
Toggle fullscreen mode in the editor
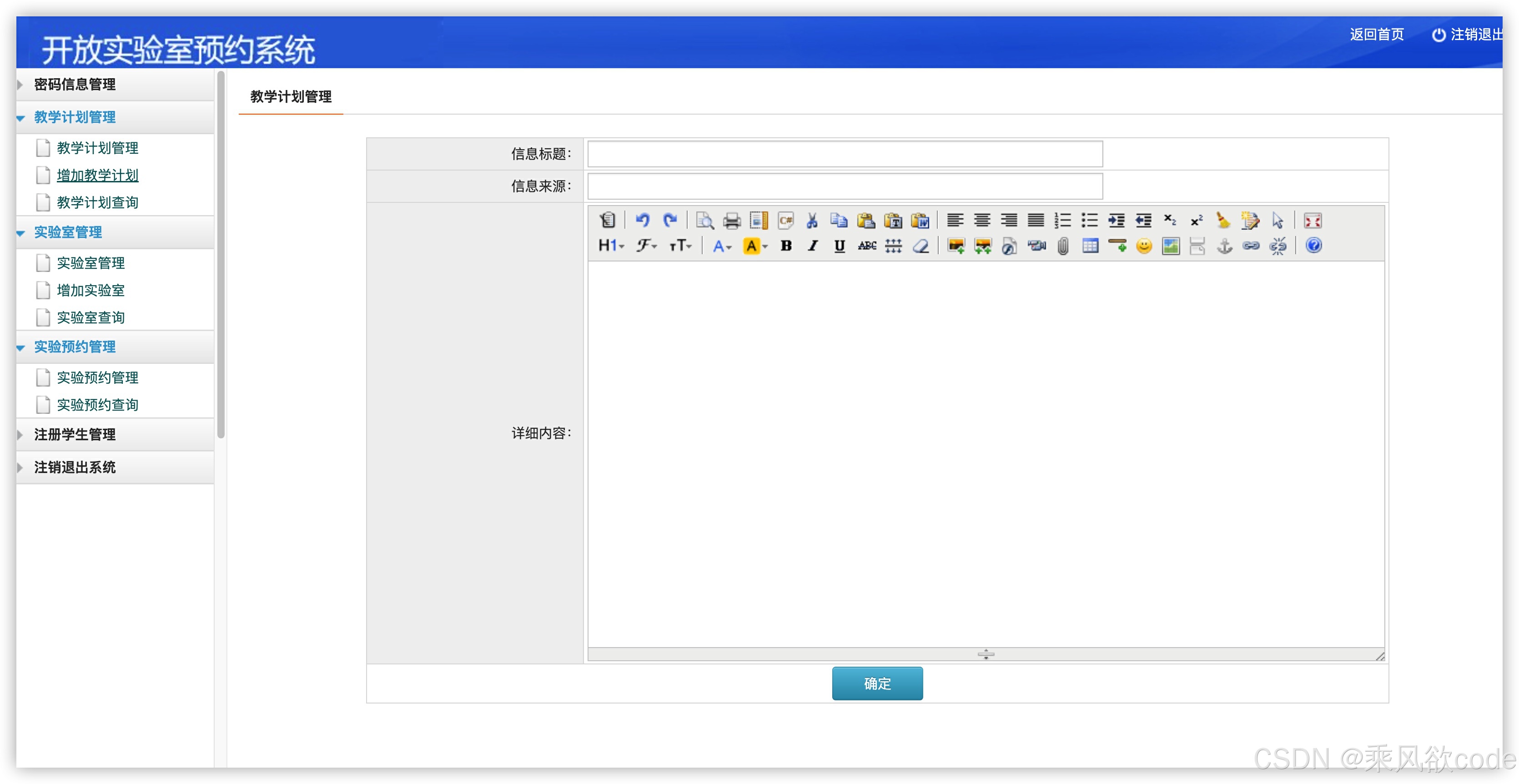(x=1313, y=221)
